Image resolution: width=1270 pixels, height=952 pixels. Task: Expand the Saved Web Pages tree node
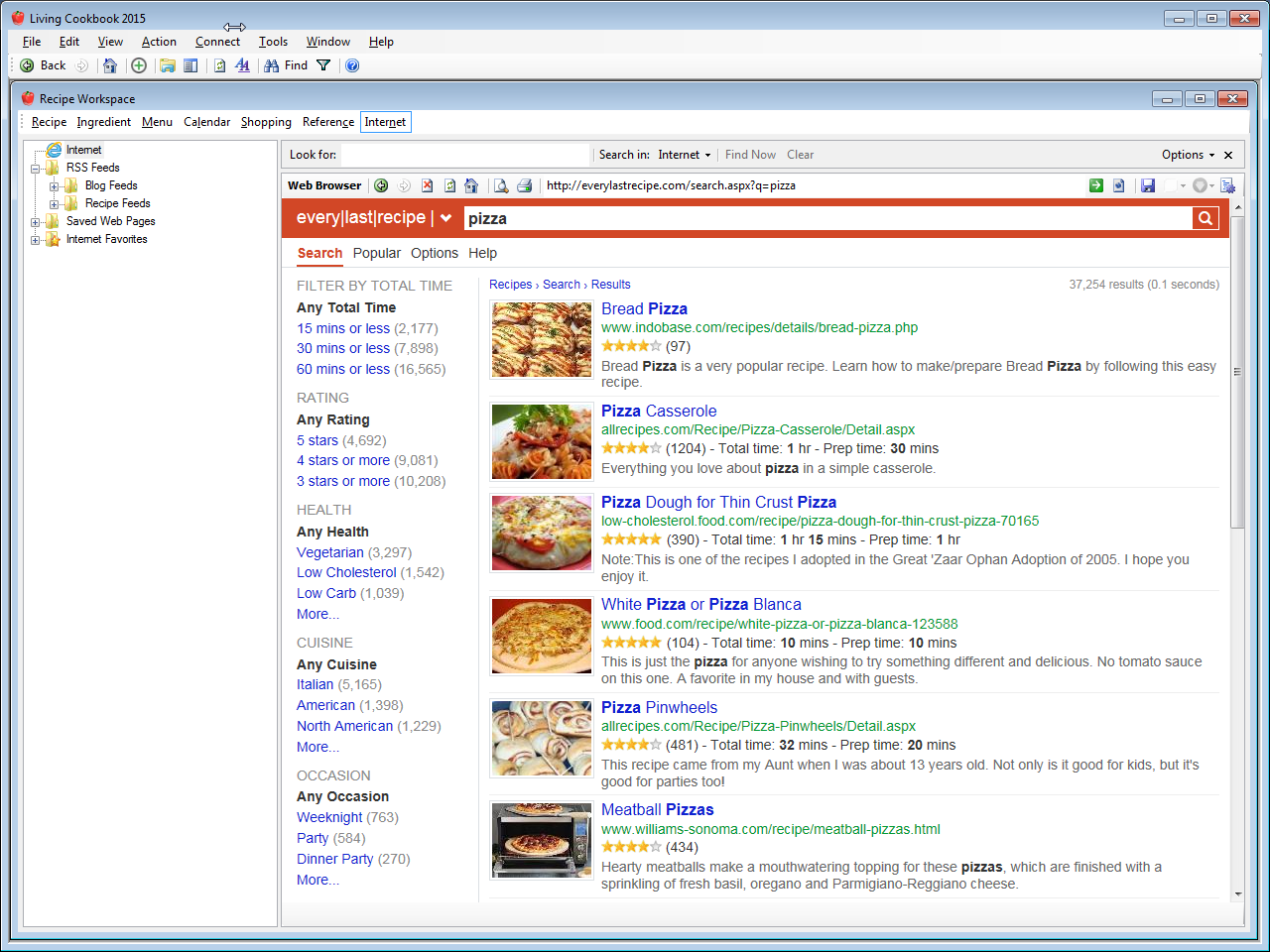pyautogui.click(x=36, y=221)
